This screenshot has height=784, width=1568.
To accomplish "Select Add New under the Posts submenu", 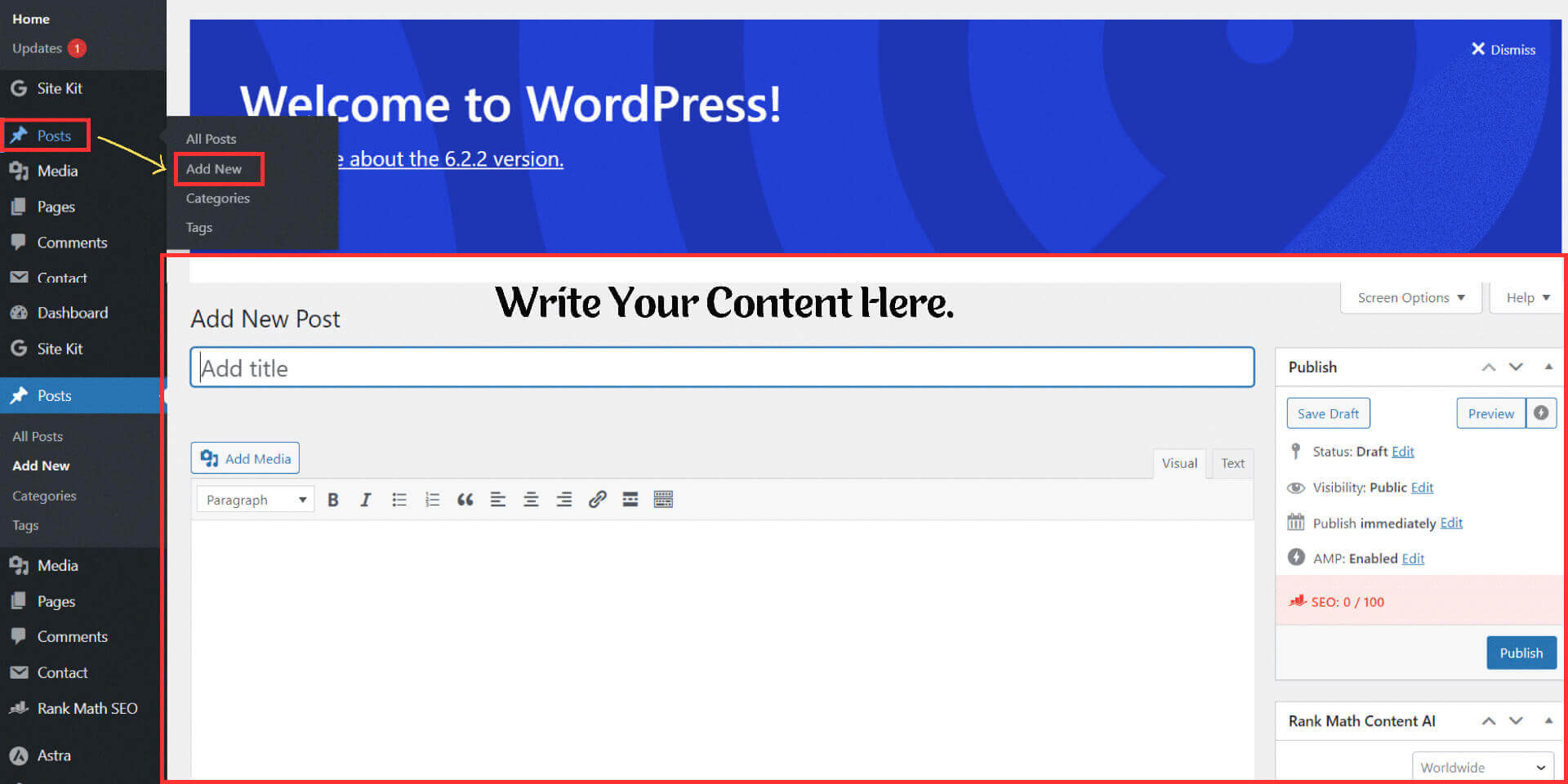I will pos(214,168).
